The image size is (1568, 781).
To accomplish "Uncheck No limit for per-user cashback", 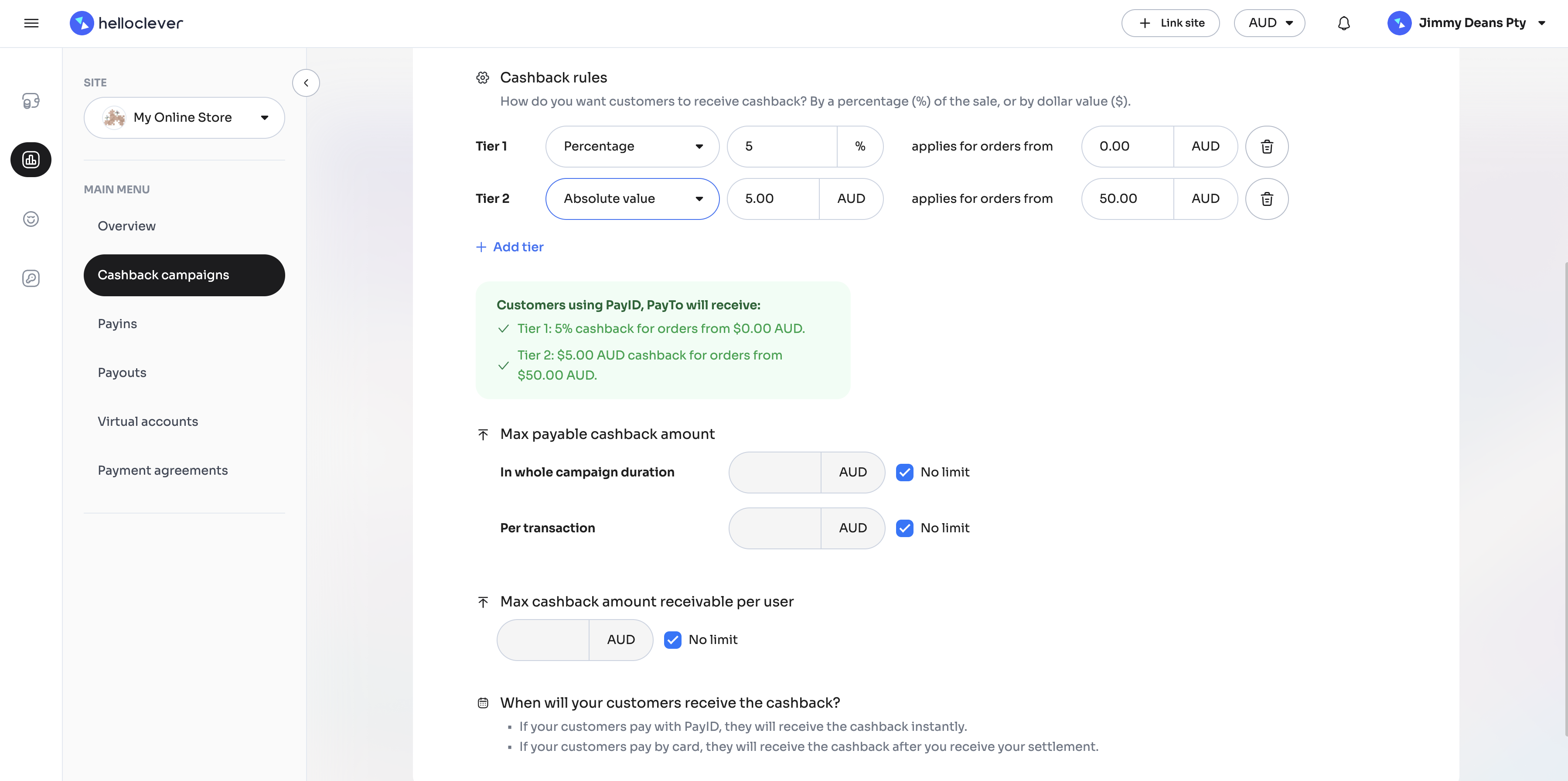I will tap(673, 640).
